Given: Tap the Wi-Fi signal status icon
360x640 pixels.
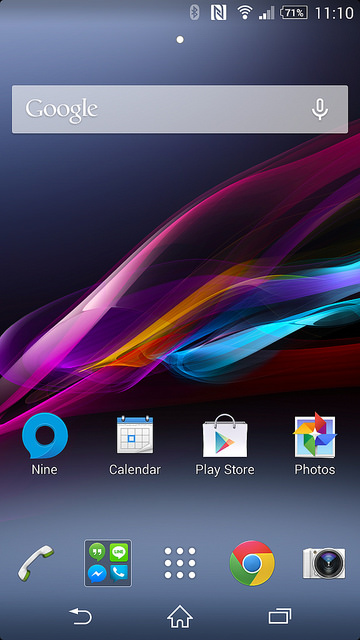Looking at the screenshot, I should [x=244, y=13].
